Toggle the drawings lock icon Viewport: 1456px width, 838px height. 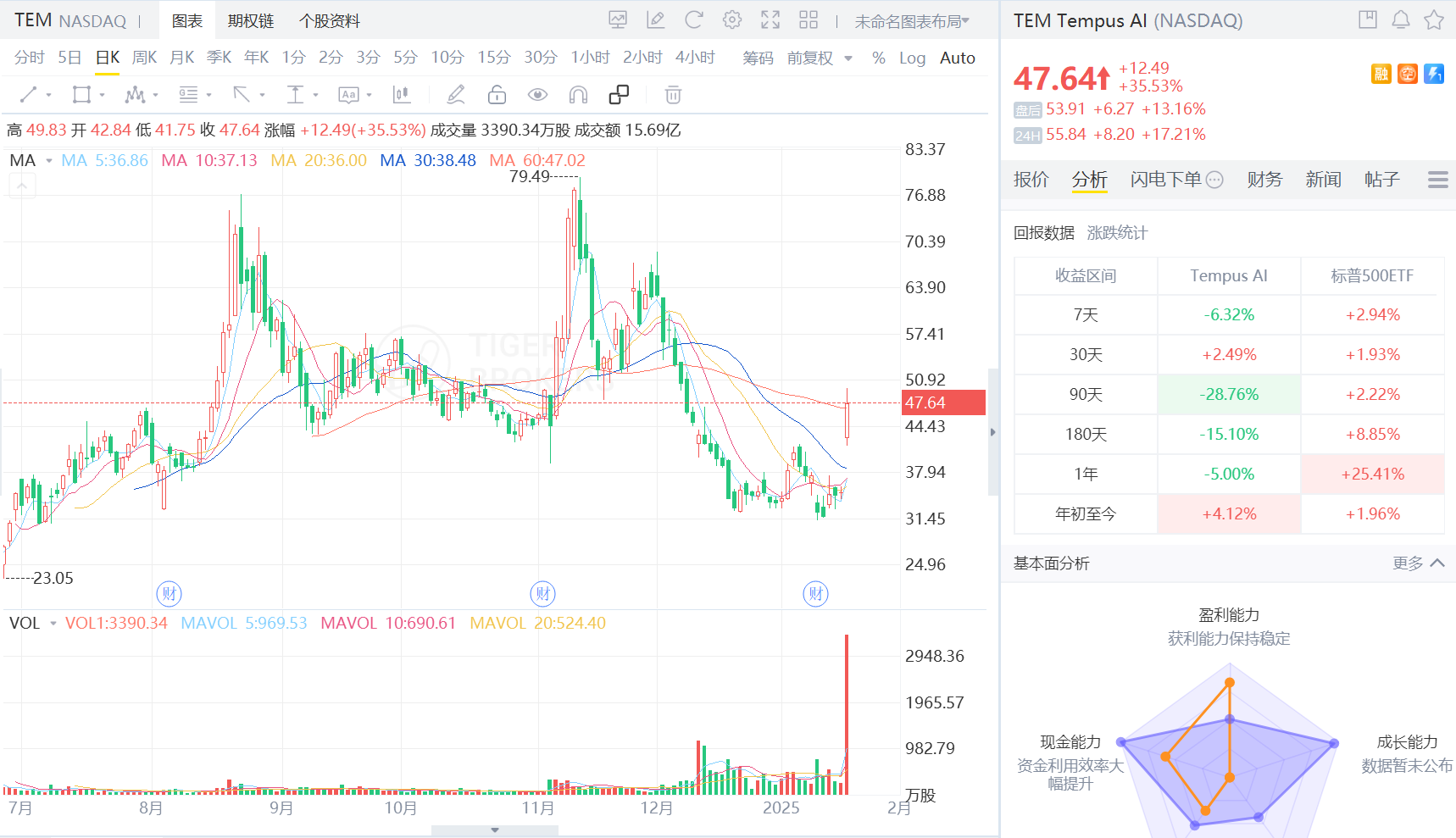pos(497,95)
